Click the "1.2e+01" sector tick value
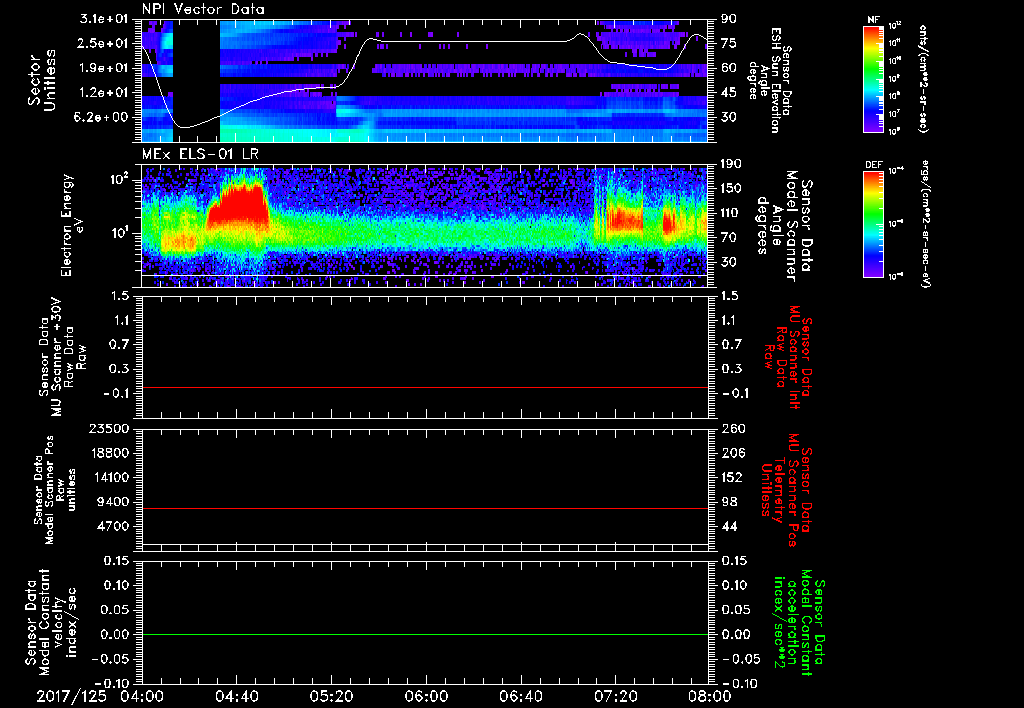The height and width of the screenshot is (708, 1024). (104, 93)
